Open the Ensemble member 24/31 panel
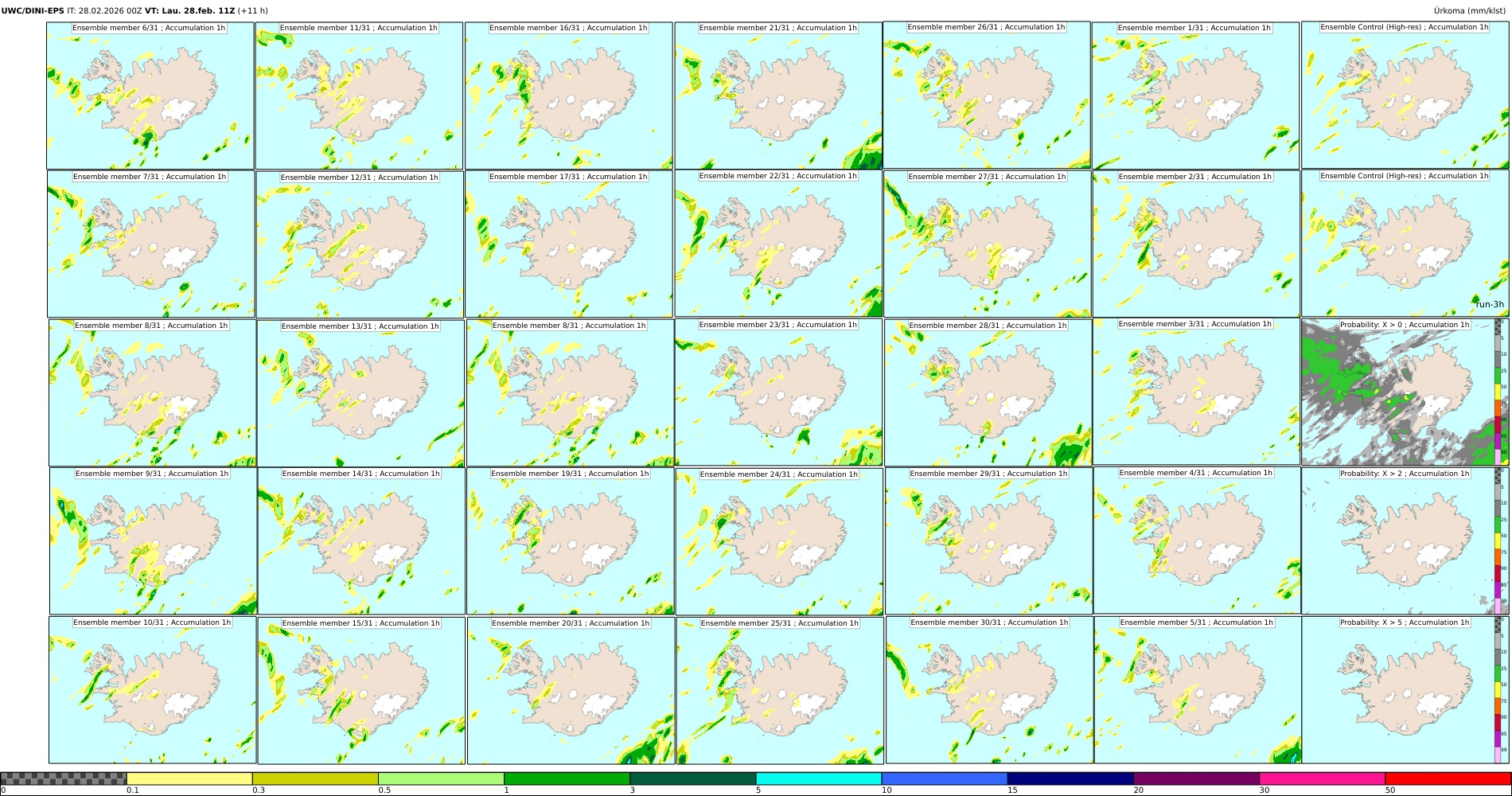This screenshot has height=796, width=1512. [x=779, y=542]
